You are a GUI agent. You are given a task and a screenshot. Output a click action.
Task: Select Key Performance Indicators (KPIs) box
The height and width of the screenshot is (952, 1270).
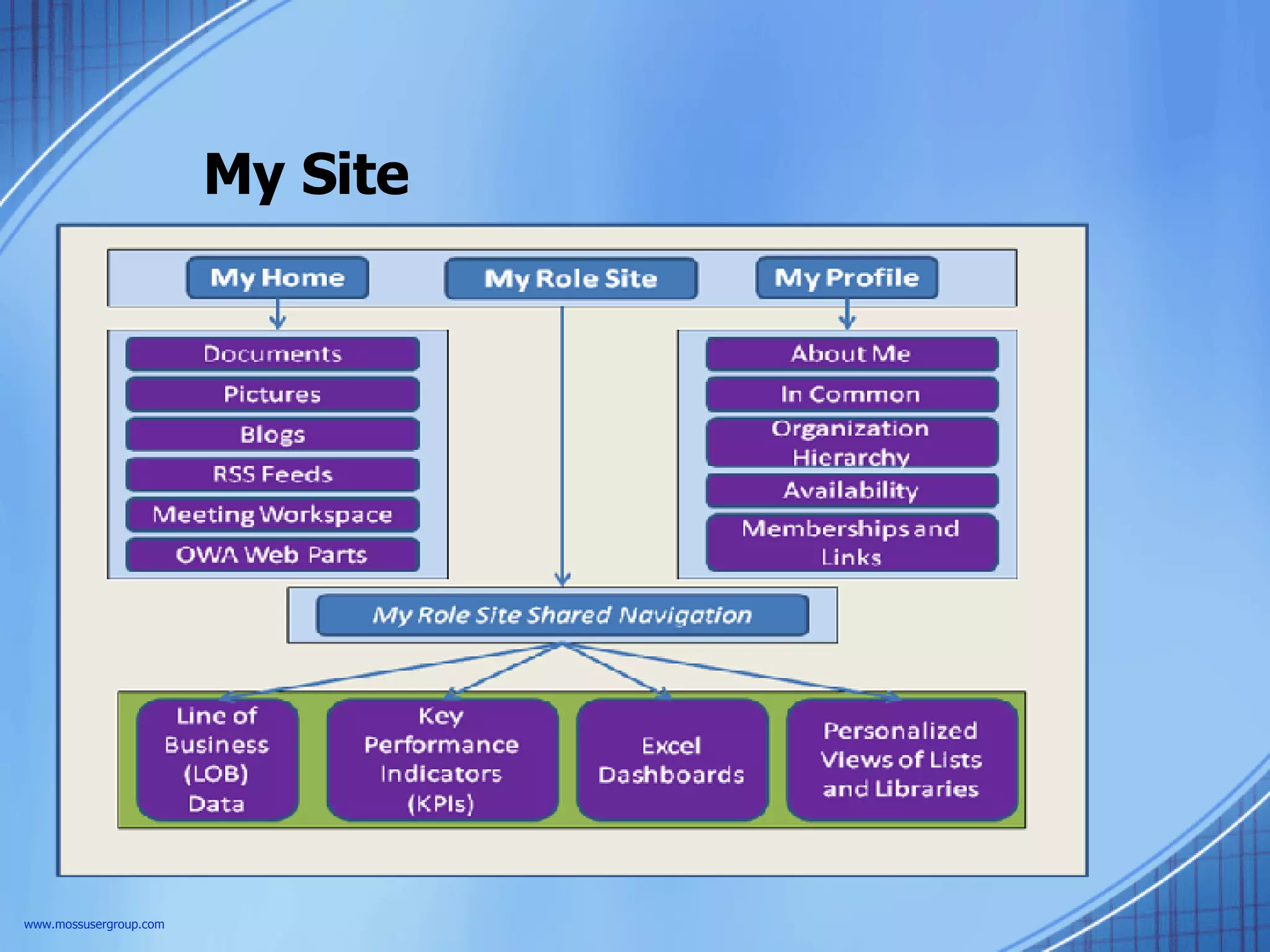(x=442, y=760)
